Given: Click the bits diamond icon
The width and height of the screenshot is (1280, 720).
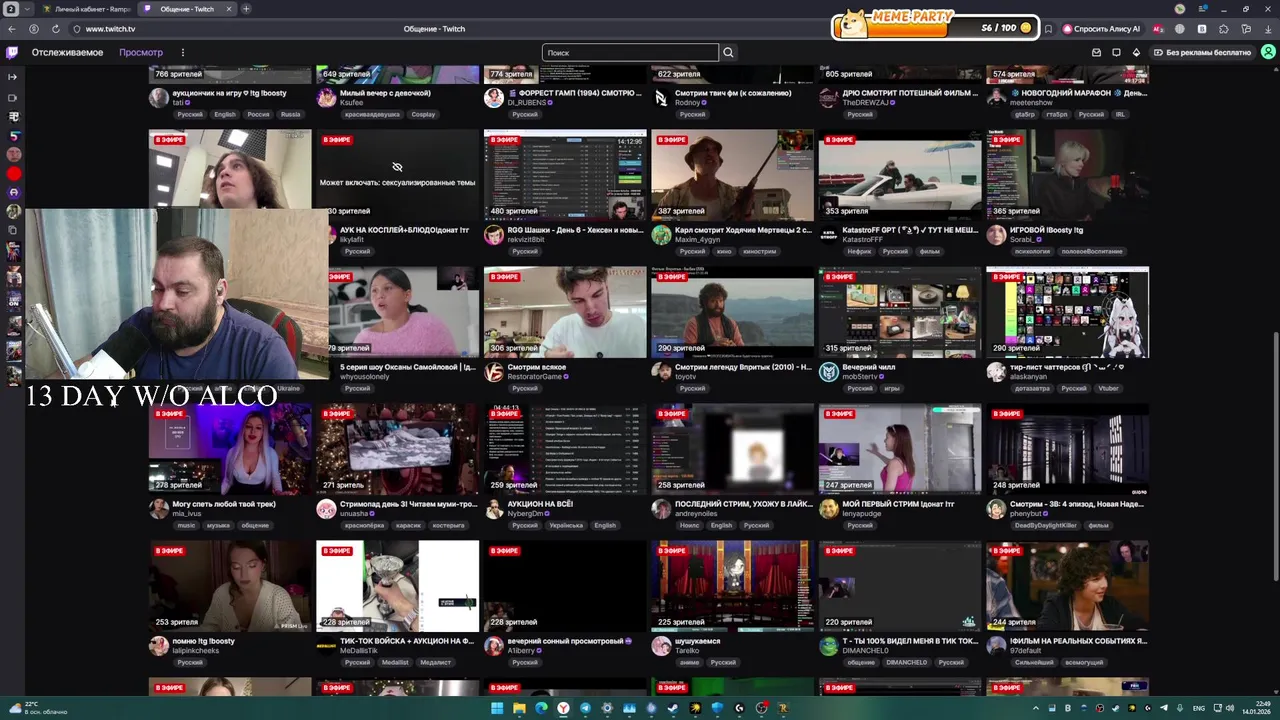Looking at the screenshot, I should (1136, 52).
